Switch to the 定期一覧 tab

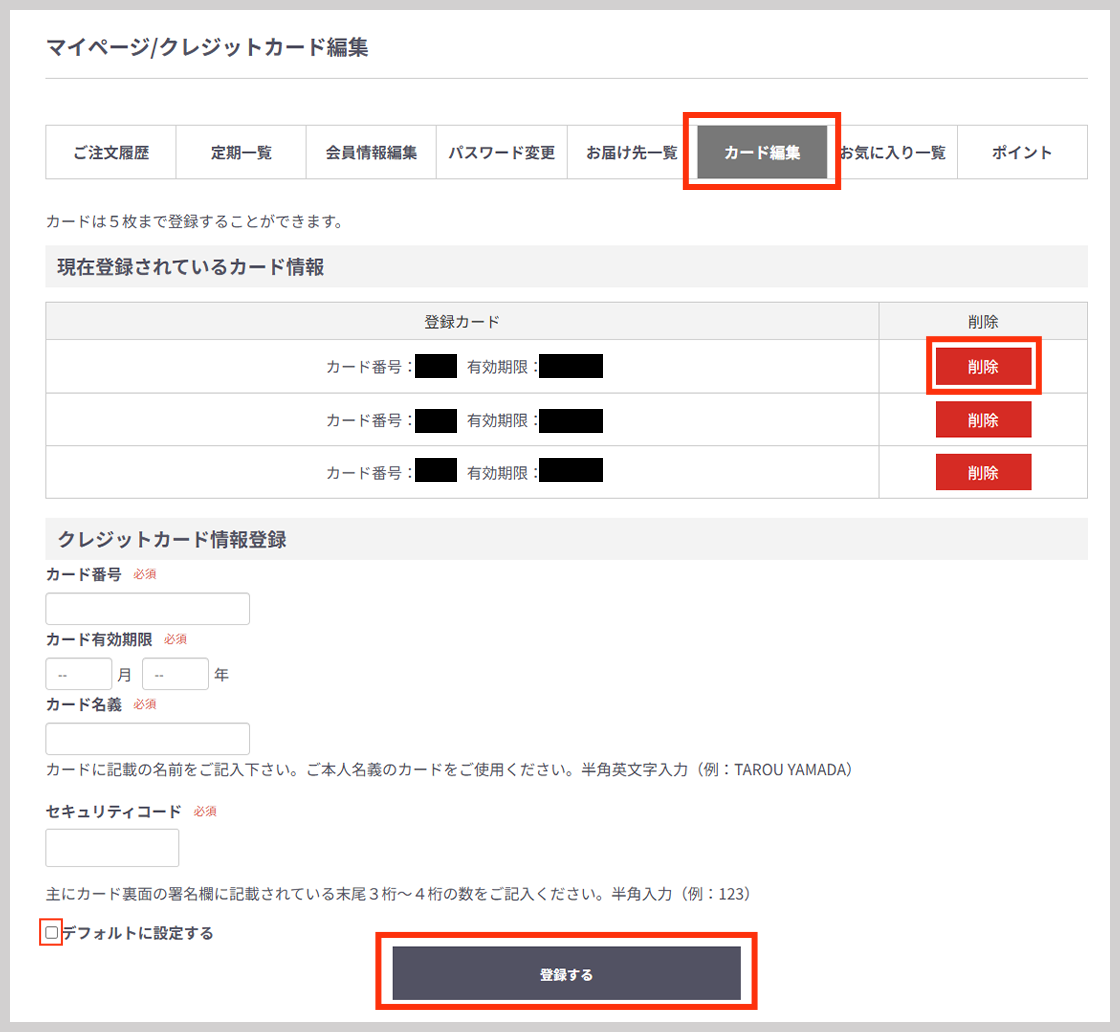point(241,153)
